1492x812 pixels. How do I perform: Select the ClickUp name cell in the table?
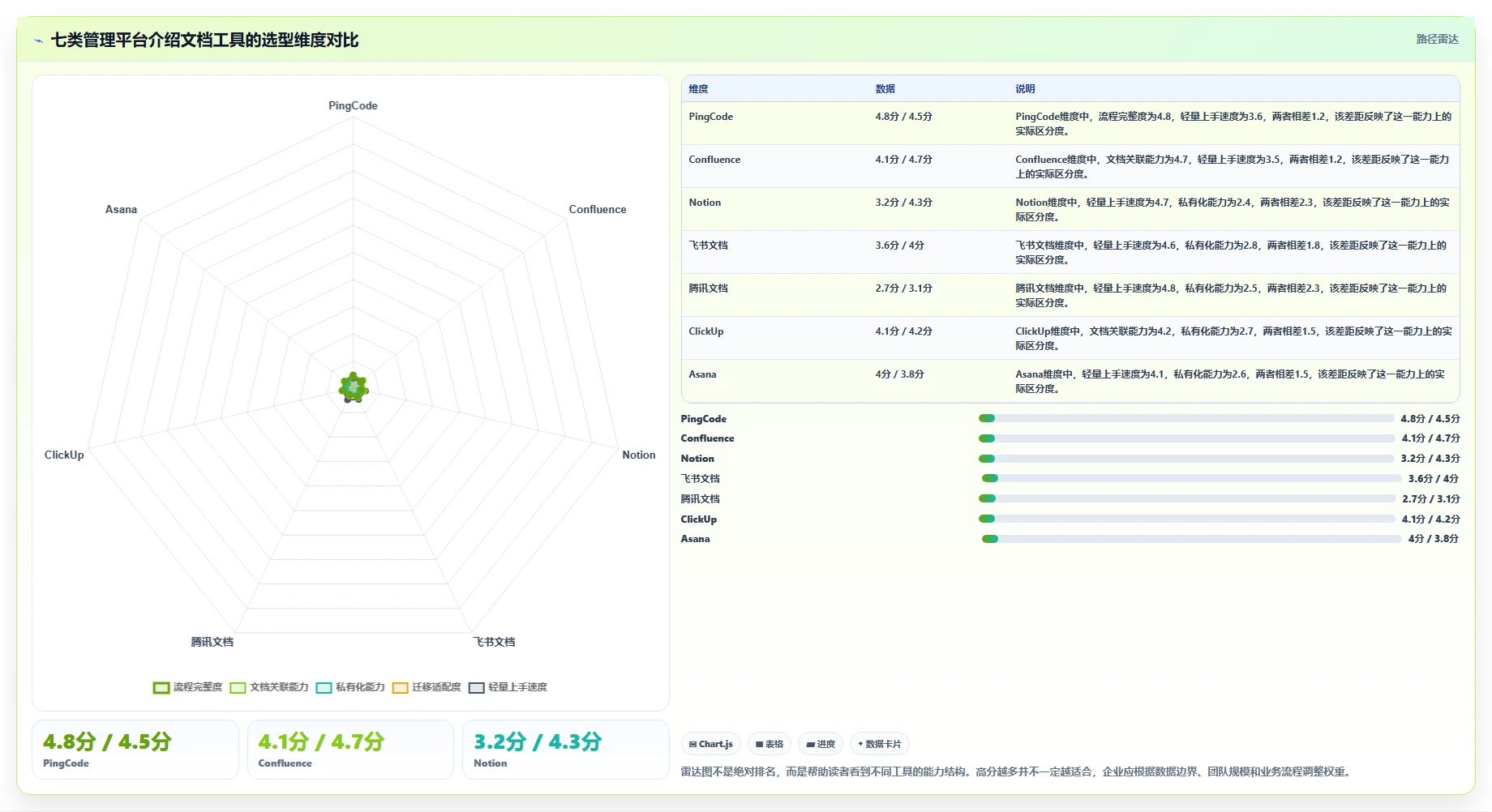(x=775, y=338)
